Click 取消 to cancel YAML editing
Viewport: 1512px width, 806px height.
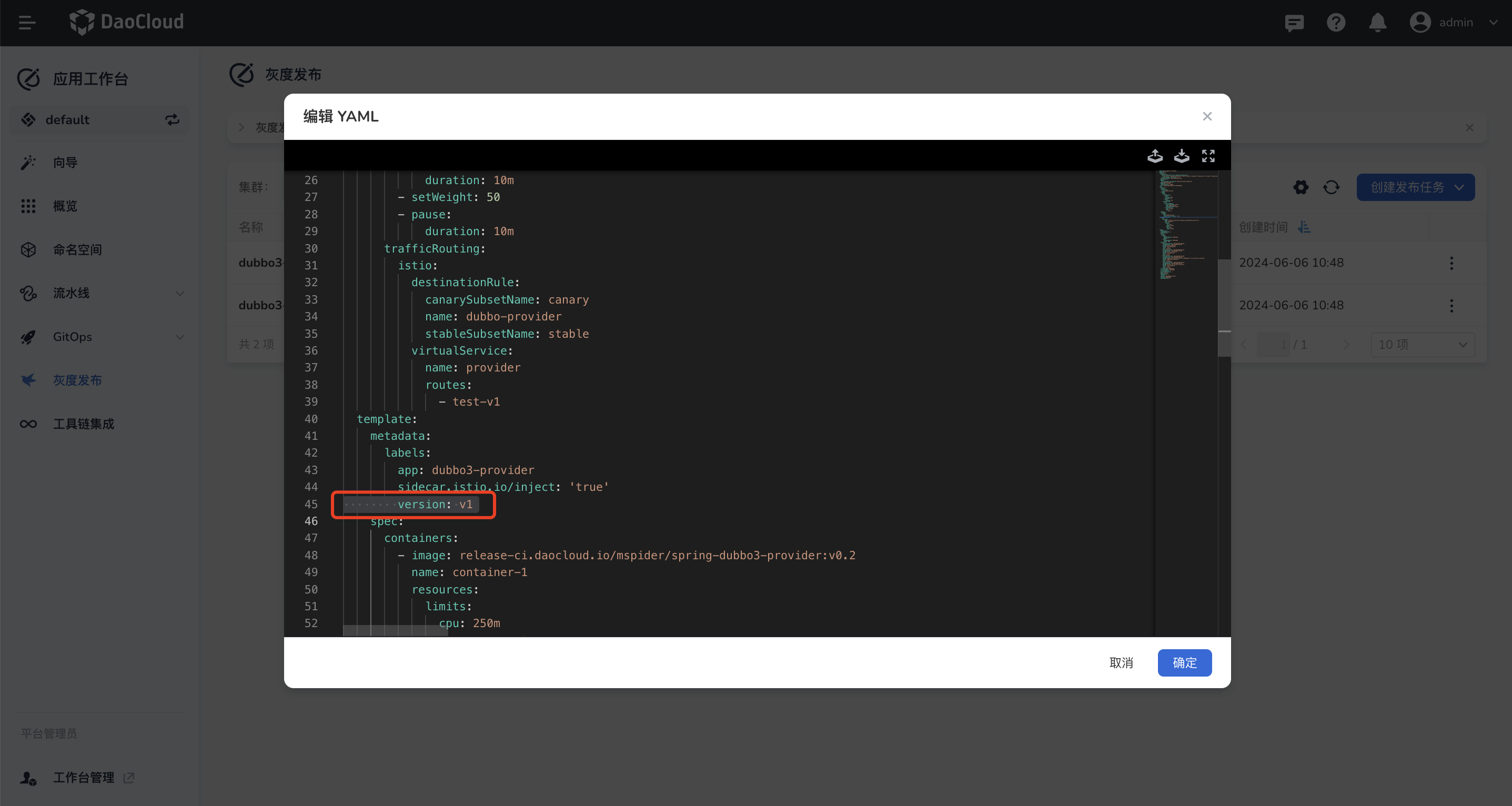[x=1121, y=662]
